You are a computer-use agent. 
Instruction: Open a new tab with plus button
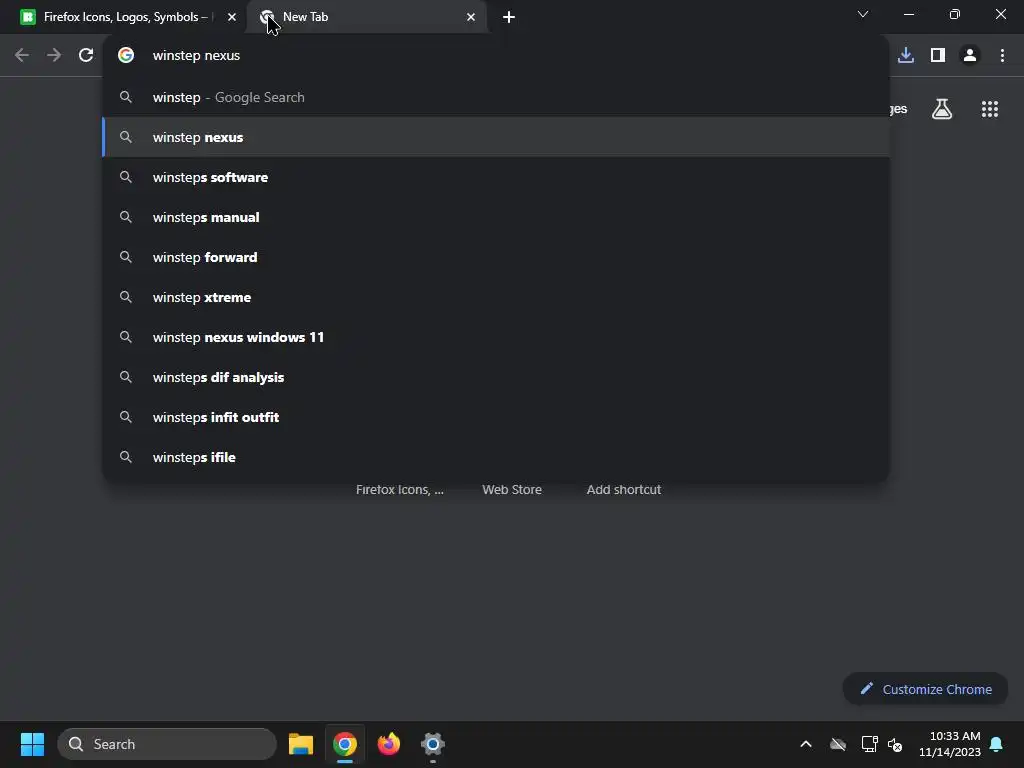tap(509, 17)
